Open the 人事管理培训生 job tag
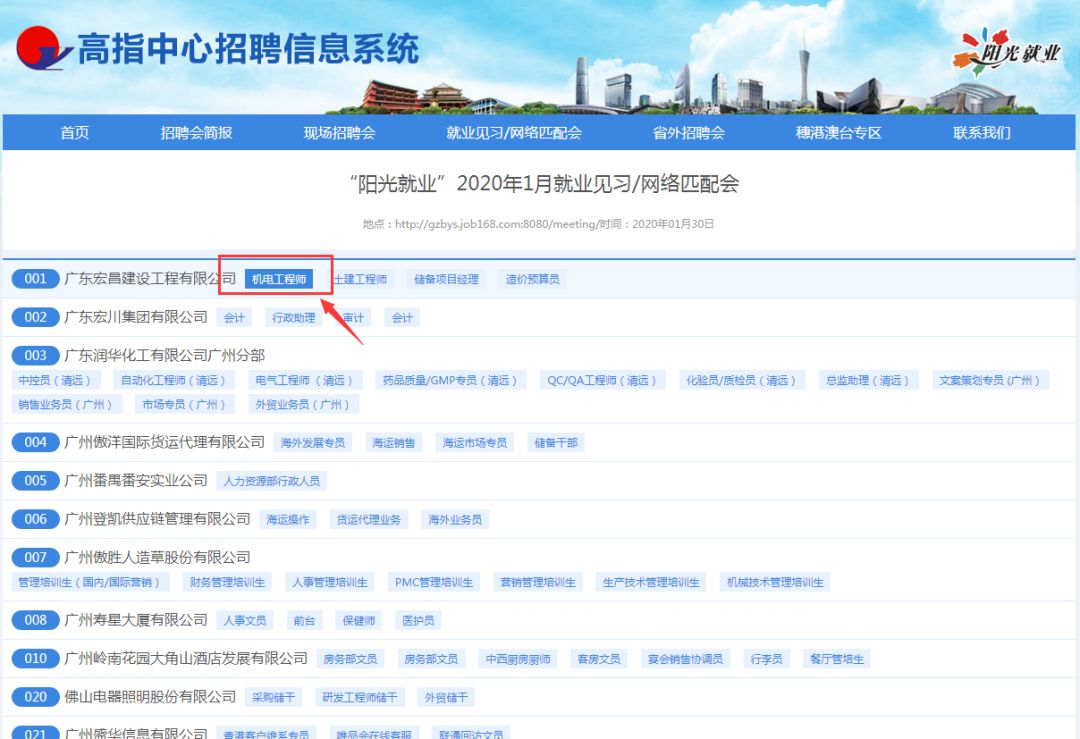The image size is (1080, 739). click(330, 583)
